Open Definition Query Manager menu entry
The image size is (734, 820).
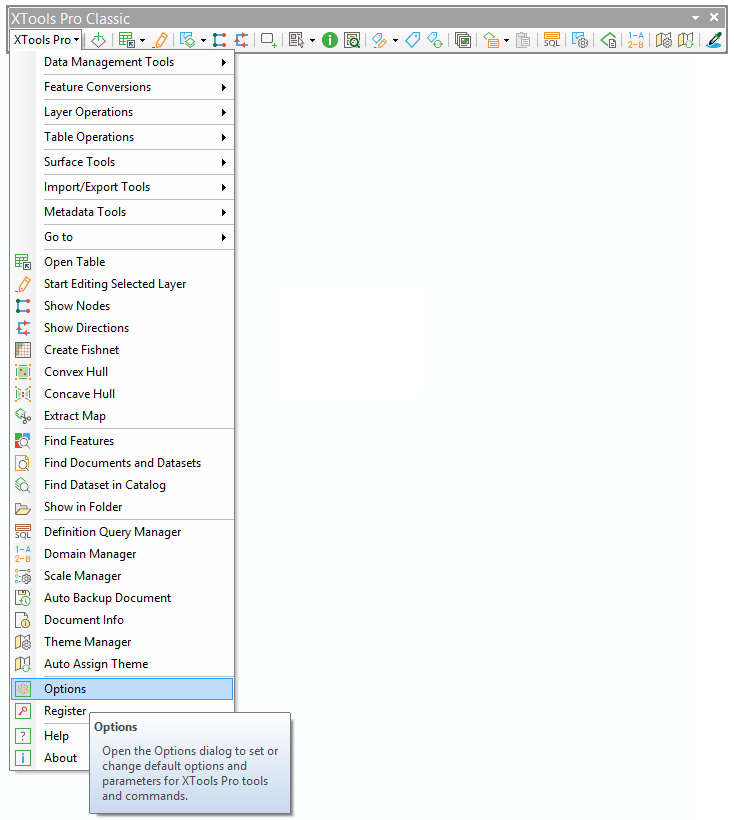click(x=122, y=532)
